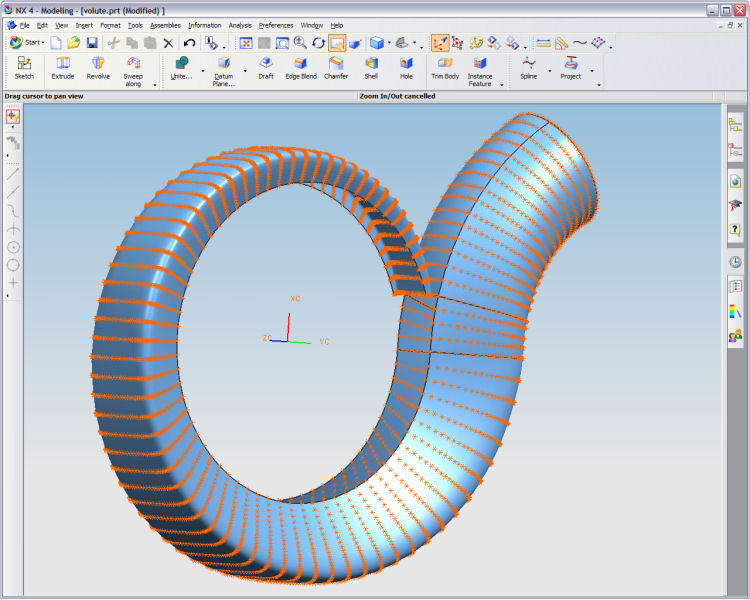Select the Extrude tool
Screen dimensions: 750x600
[x=63, y=68]
